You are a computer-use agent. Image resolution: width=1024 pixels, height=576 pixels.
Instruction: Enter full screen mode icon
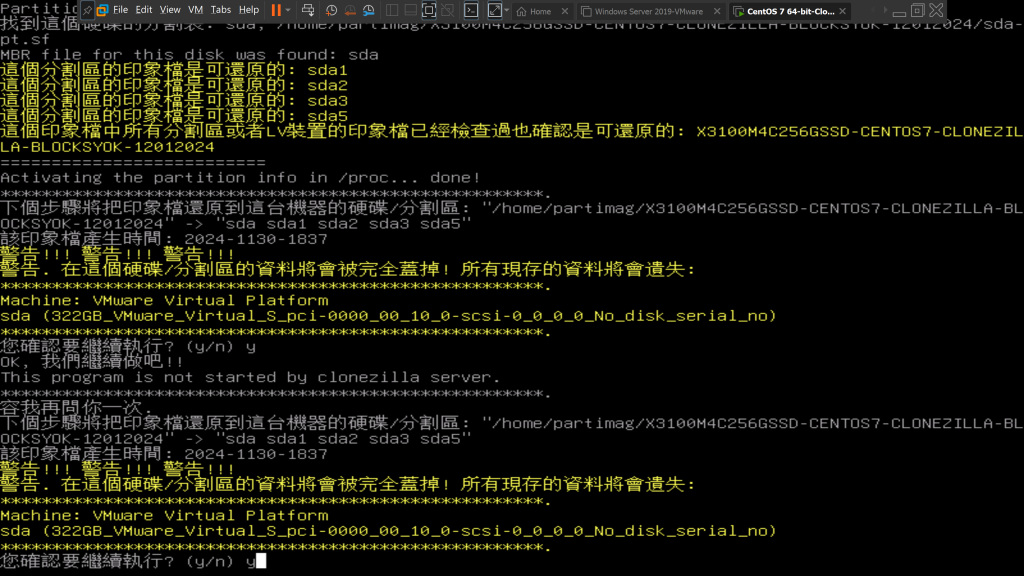point(429,10)
